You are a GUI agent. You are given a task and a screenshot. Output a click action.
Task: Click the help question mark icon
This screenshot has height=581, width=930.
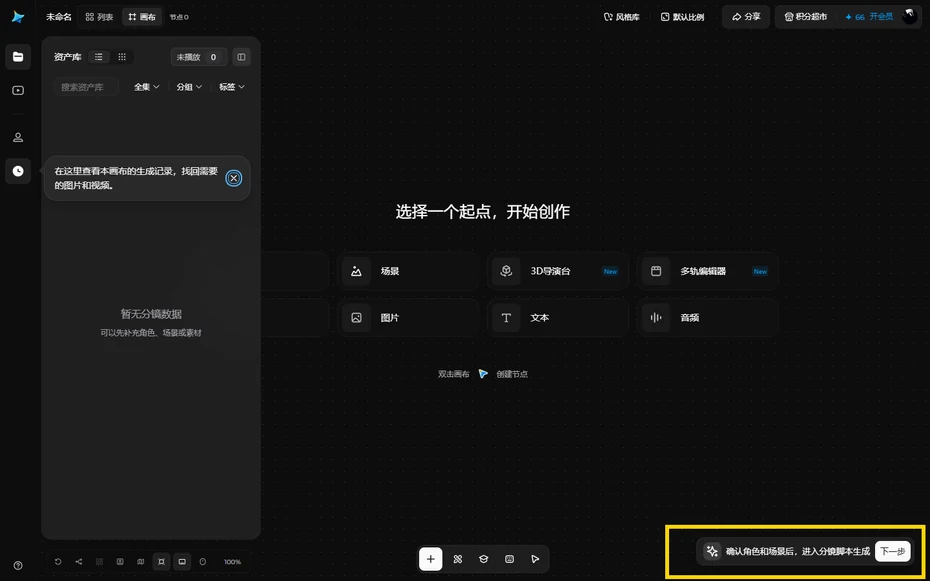click(18, 566)
